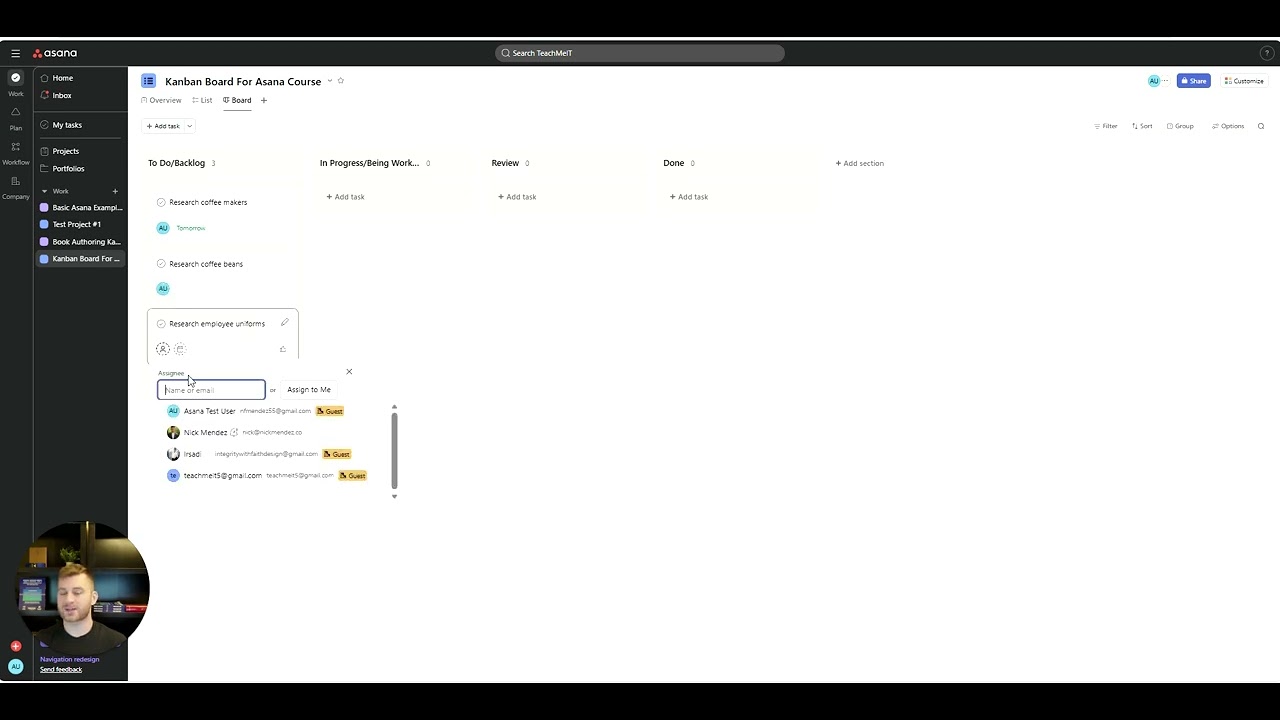Open the Workflow icon in left rail
Screen dimensions: 1280x720
tap(15, 146)
